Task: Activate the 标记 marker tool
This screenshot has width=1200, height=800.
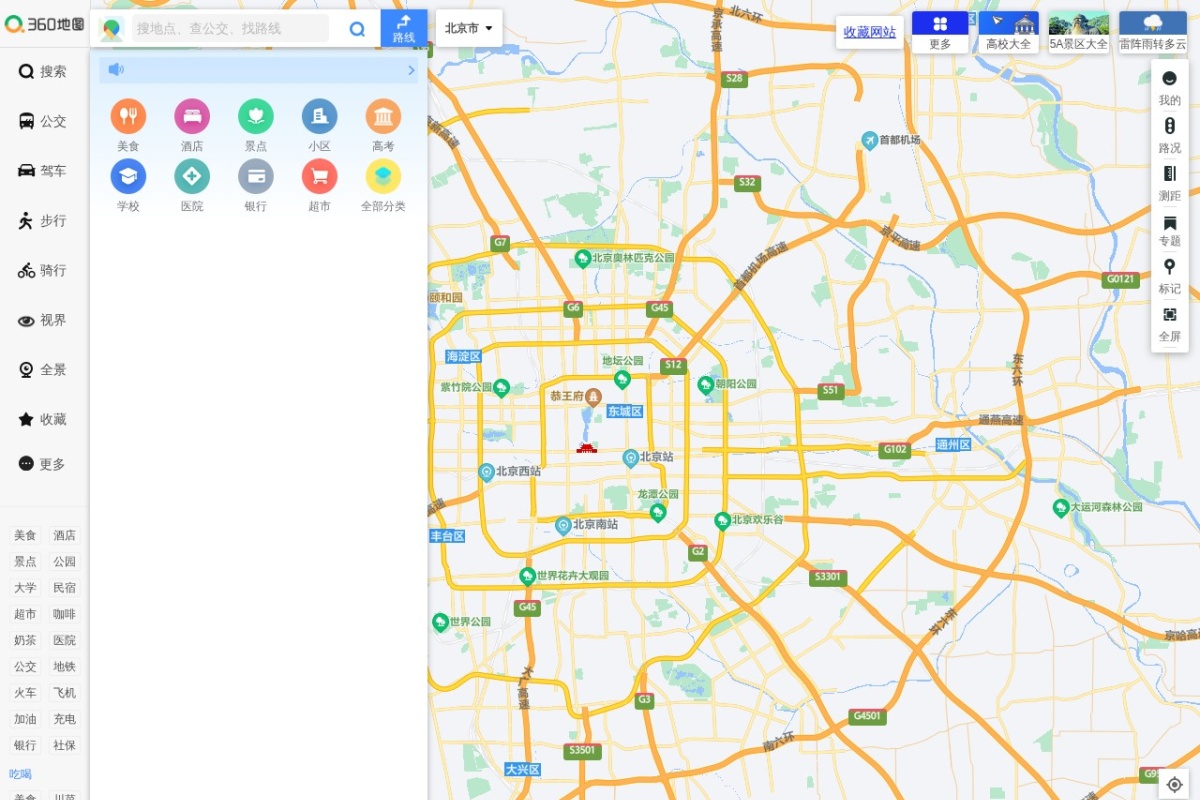Action: tap(1170, 277)
